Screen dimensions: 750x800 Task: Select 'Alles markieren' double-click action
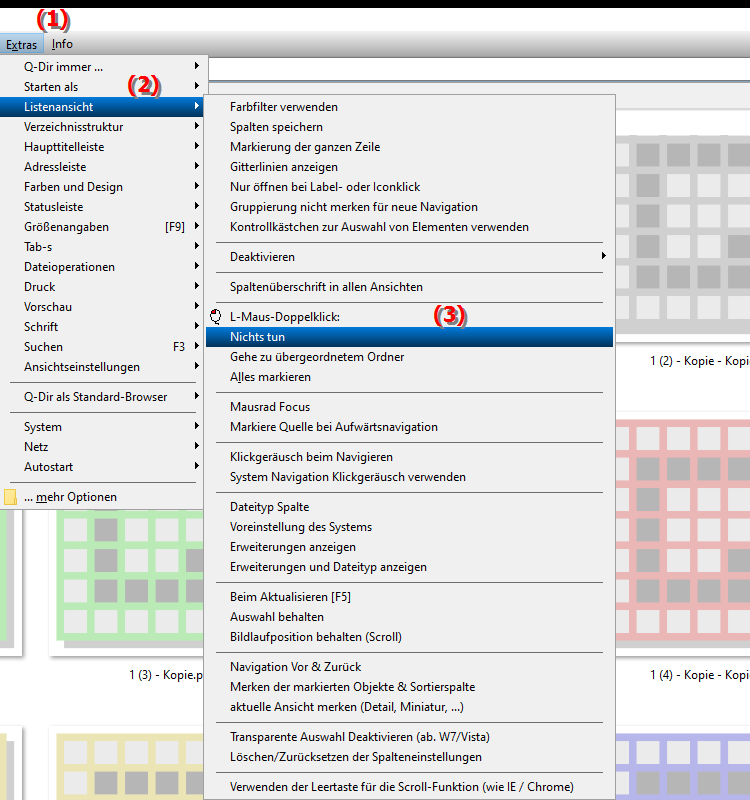coord(409,377)
